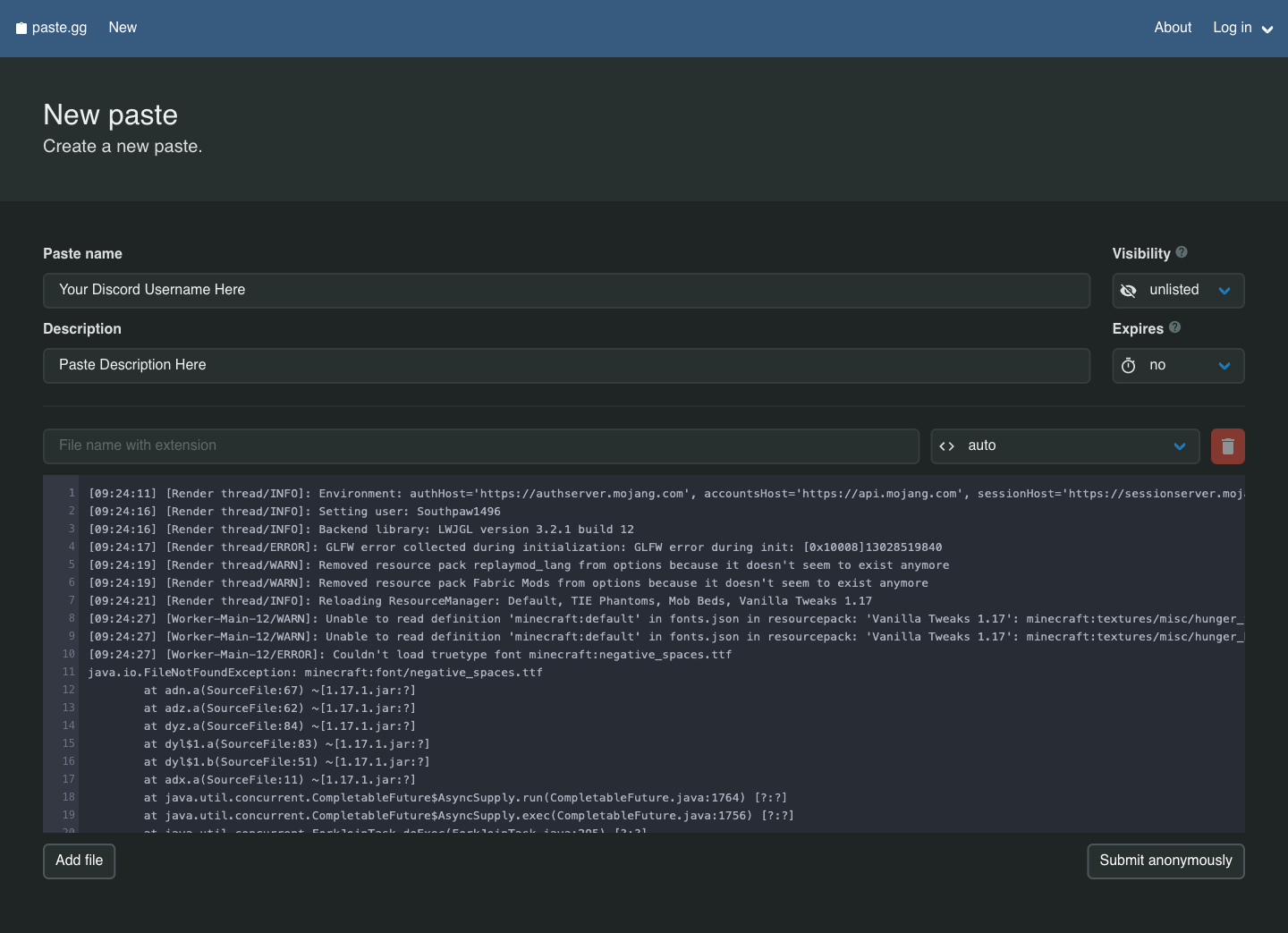Select New from the navigation bar
Viewport: 1288px width, 933px height.
123,28
